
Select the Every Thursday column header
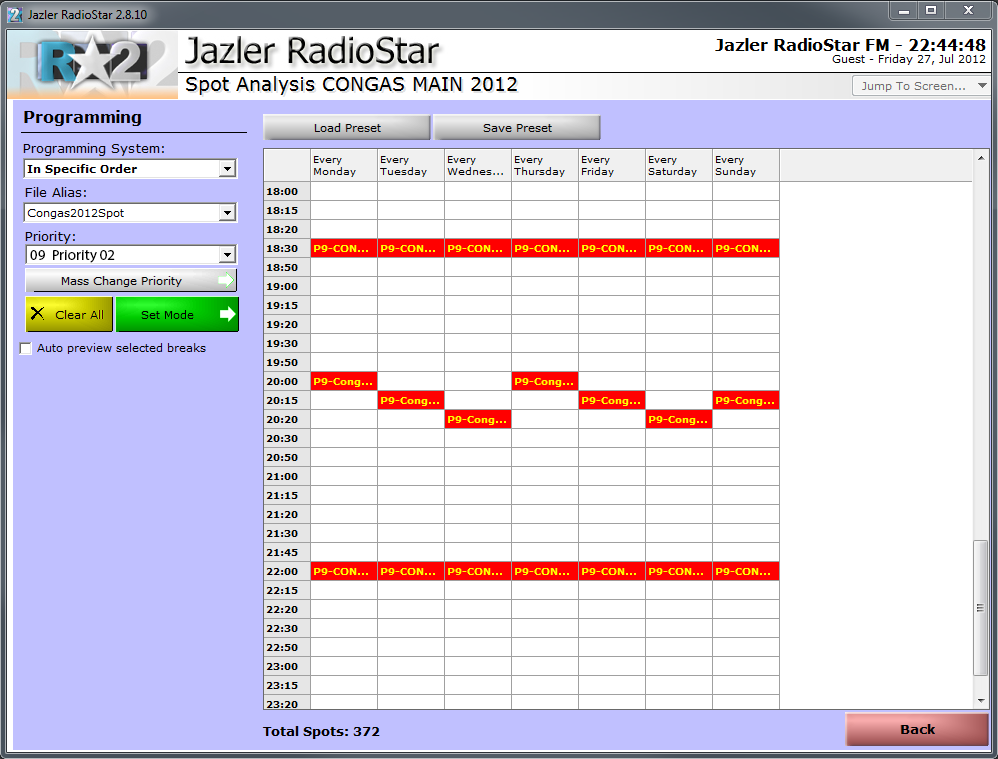coord(545,166)
